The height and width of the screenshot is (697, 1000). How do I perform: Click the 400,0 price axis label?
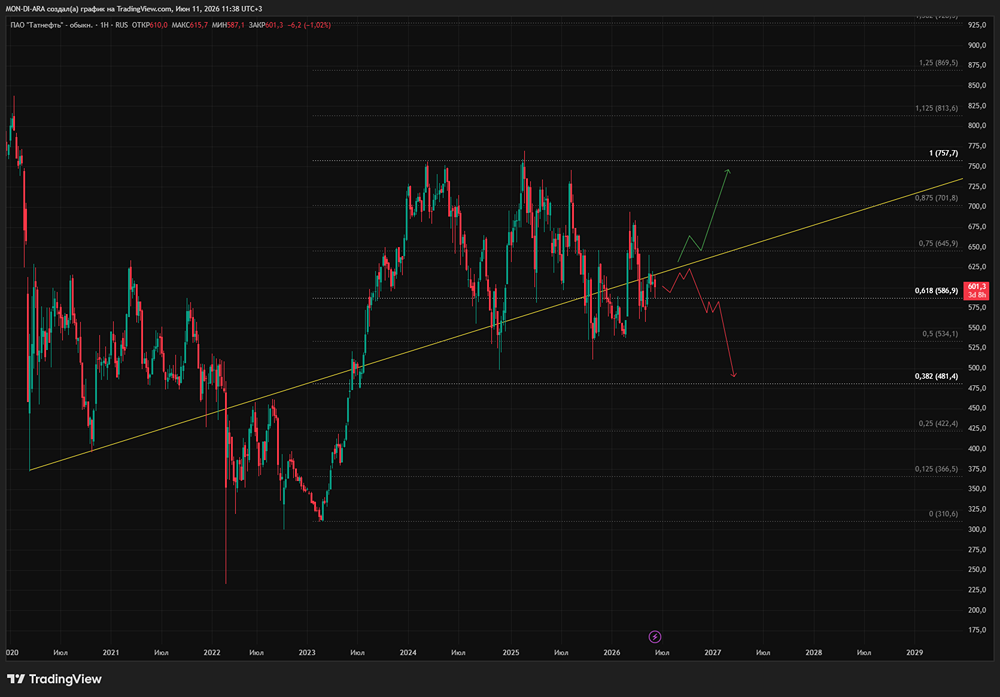click(x=977, y=449)
